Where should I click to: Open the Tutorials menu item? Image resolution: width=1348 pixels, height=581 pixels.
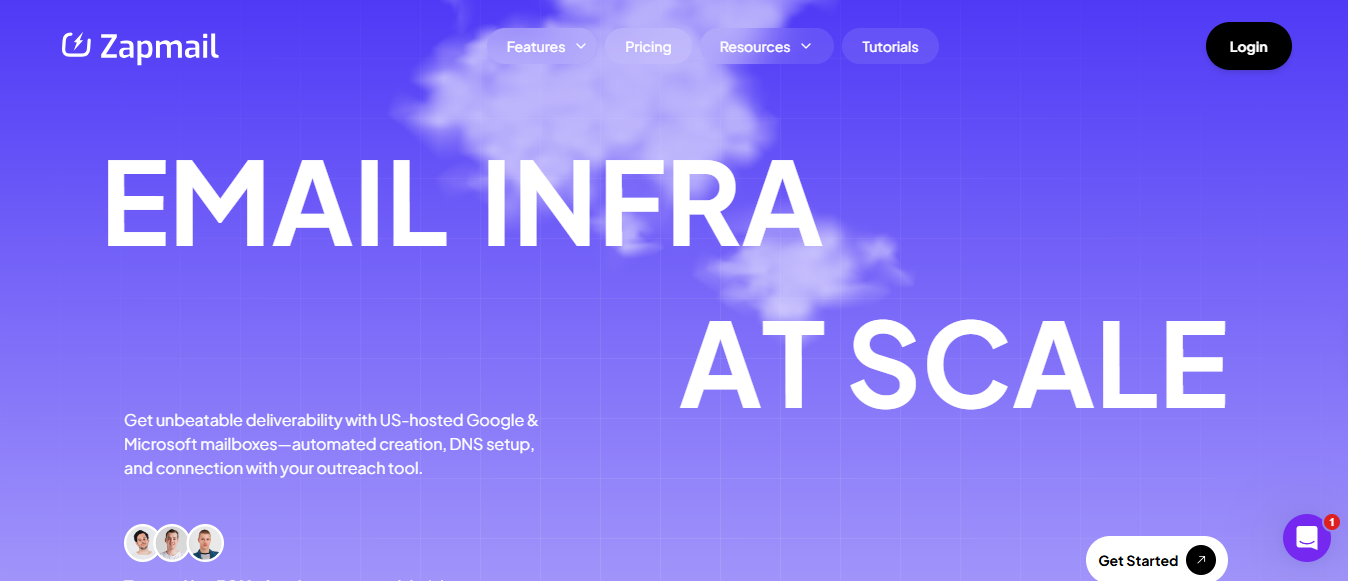(890, 47)
